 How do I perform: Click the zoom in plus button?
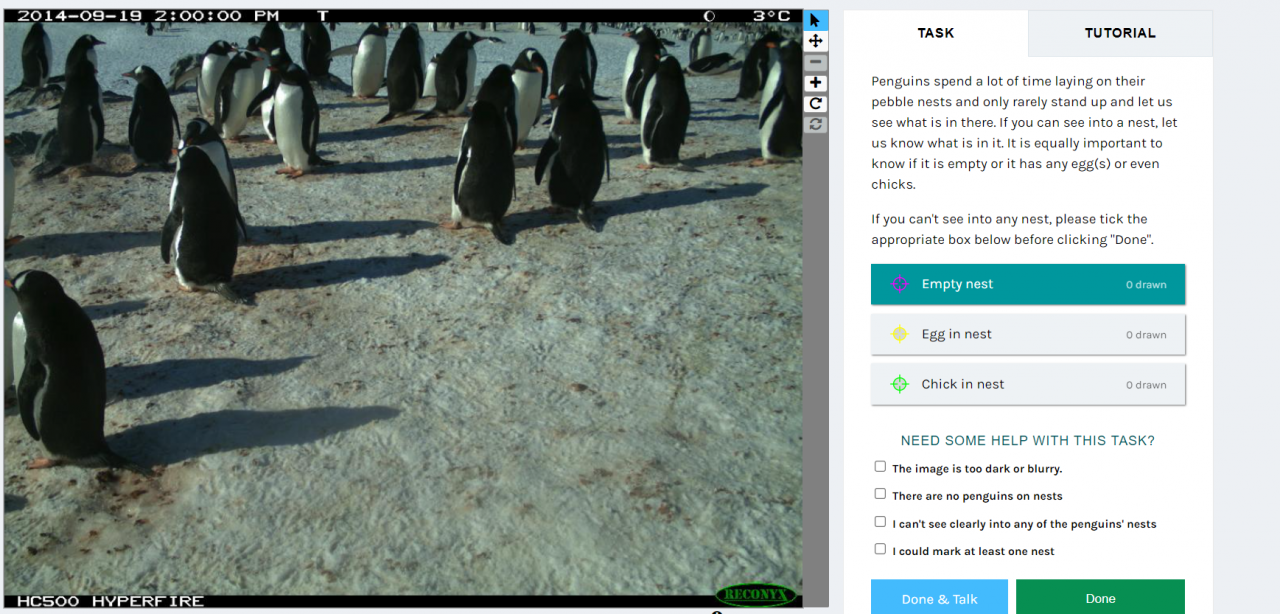pyautogui.click(x=816, y=83)
